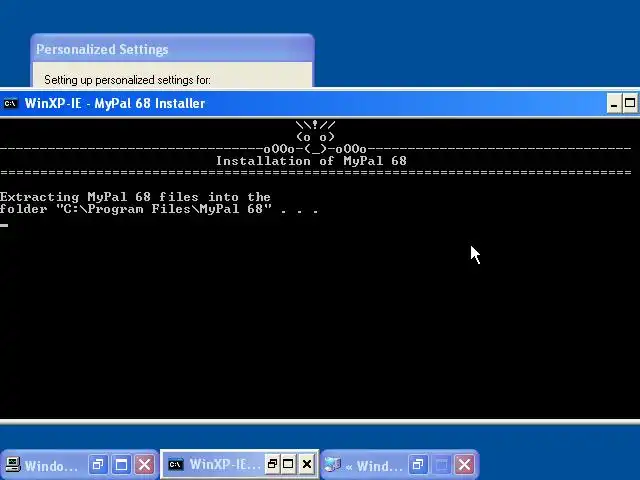This screenshot has width=640, height=480.
Task: Maximize the 'WinXP-IE...' bottom window tab
Action: click(x=288, y=464)
